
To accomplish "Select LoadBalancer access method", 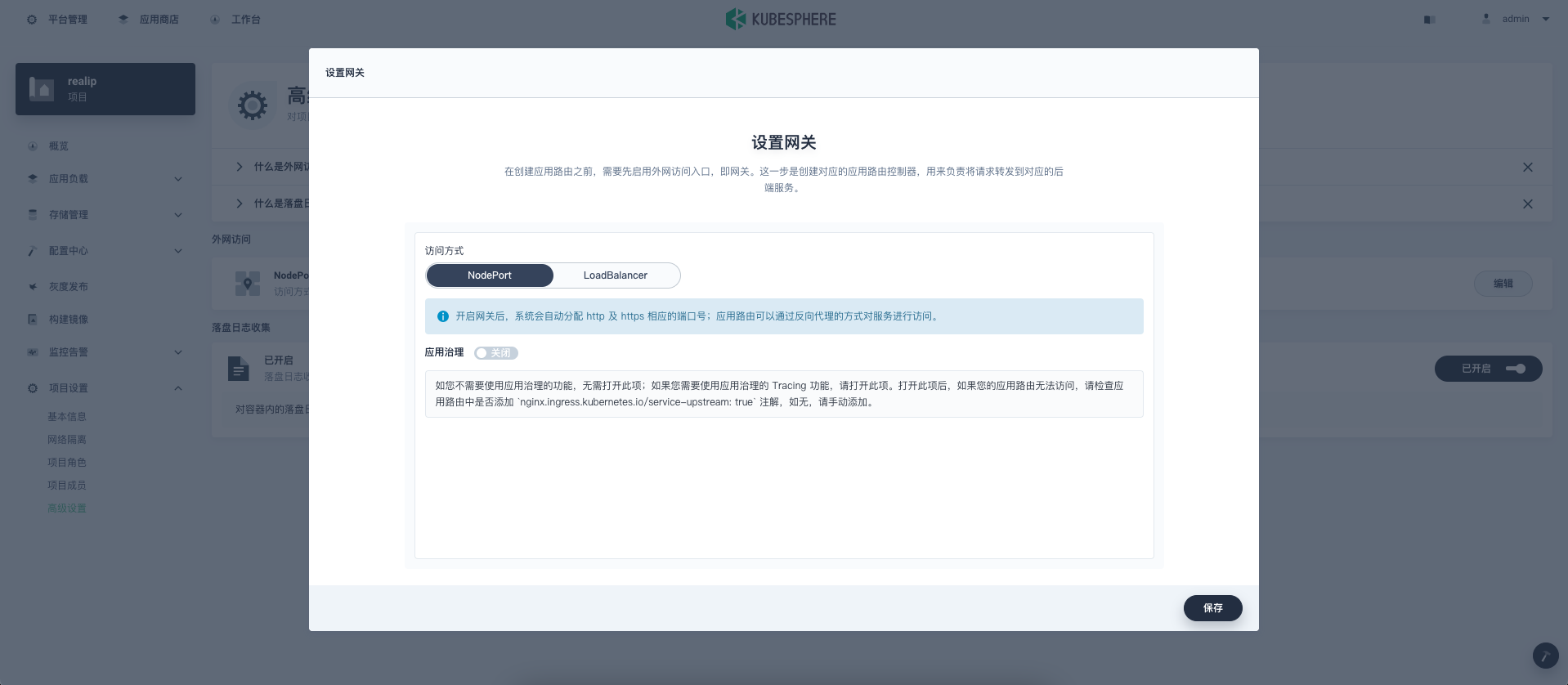I will [616, 275].
